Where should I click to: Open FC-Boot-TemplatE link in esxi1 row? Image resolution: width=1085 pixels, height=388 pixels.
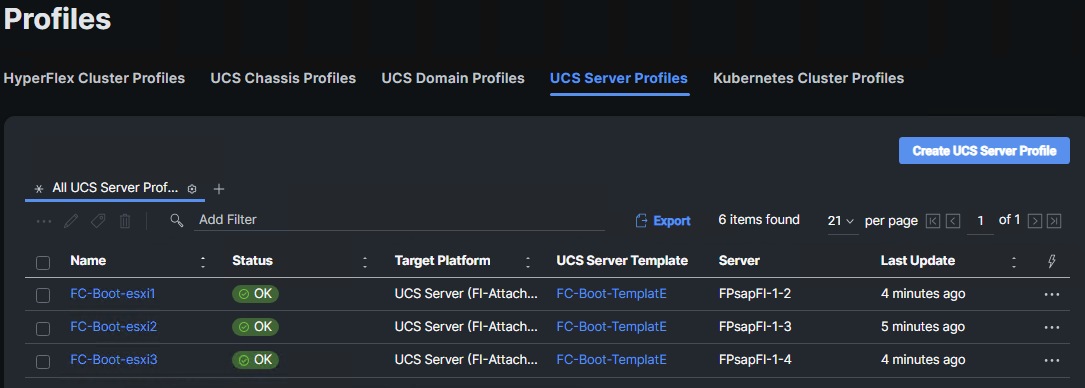pos(612,294)
